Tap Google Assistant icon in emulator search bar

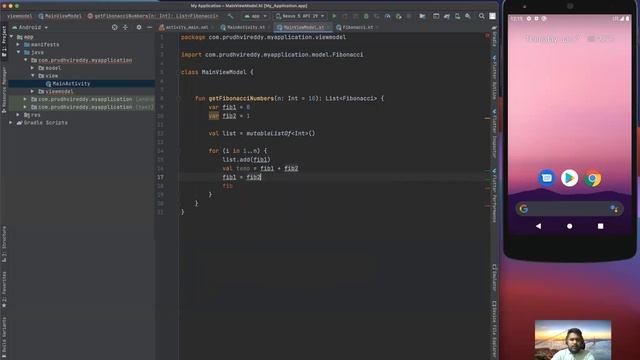(614, 209)
